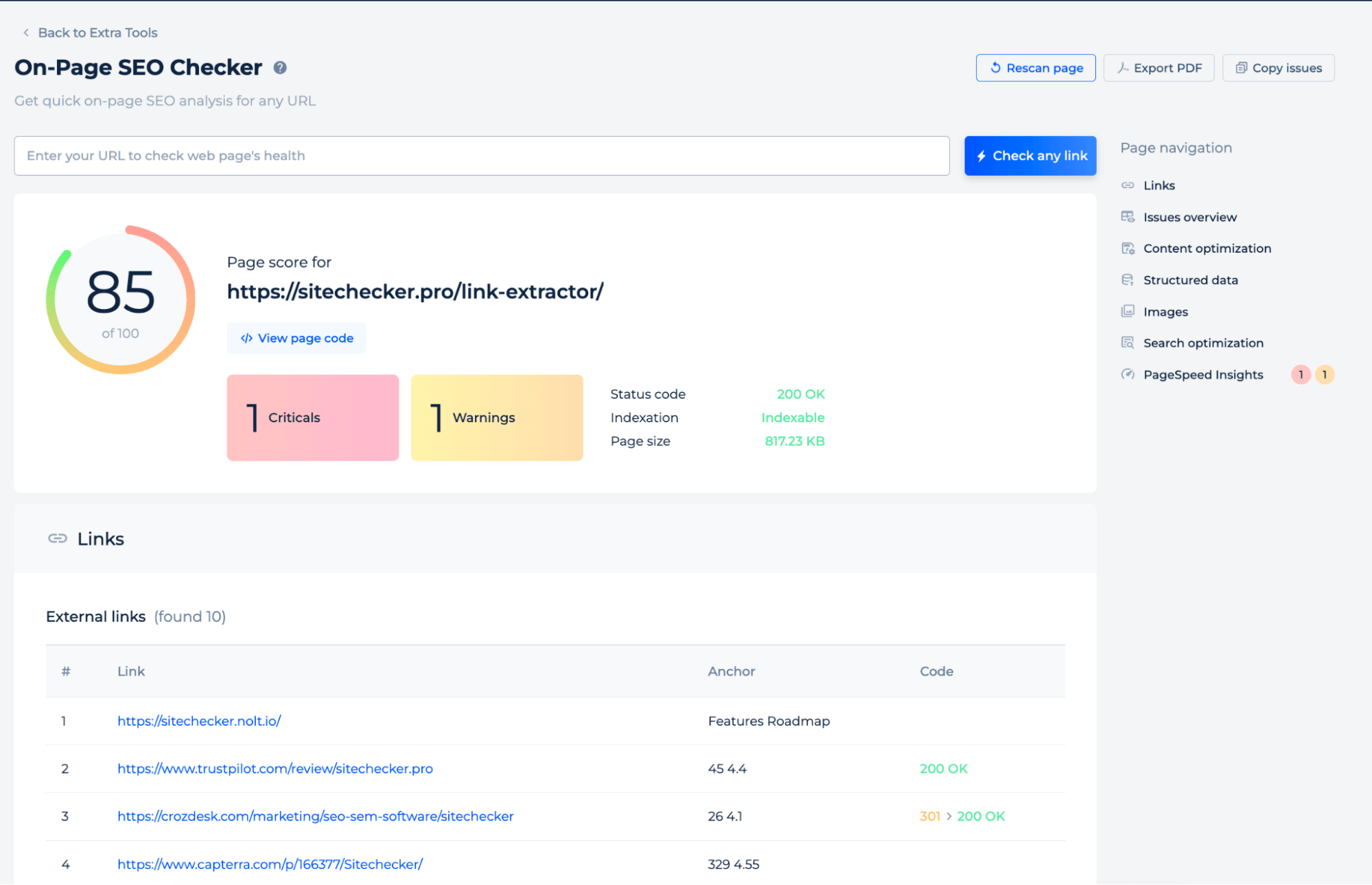The width and height of the screenshot is (1372, 885).
Task: Click the lightning bolt icon in Check any link
Action: (981, 156)
